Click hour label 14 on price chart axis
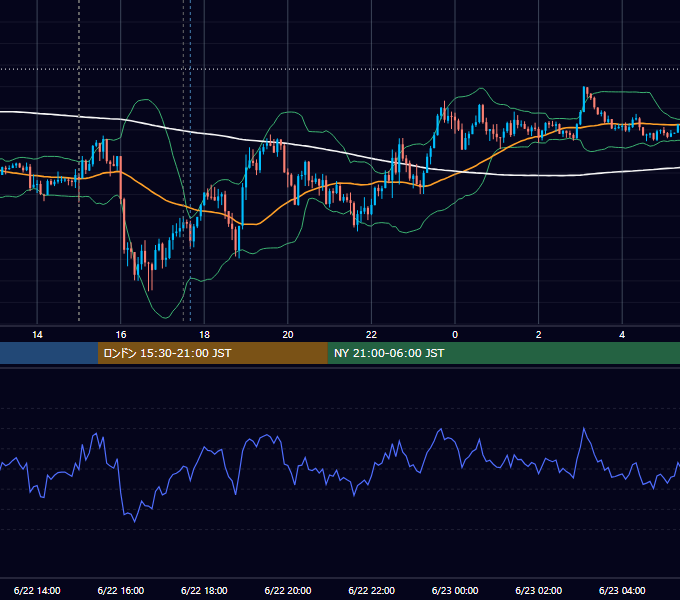Image resolution: width=680 pixels, height=600 pixels. (x=37, y=335)
